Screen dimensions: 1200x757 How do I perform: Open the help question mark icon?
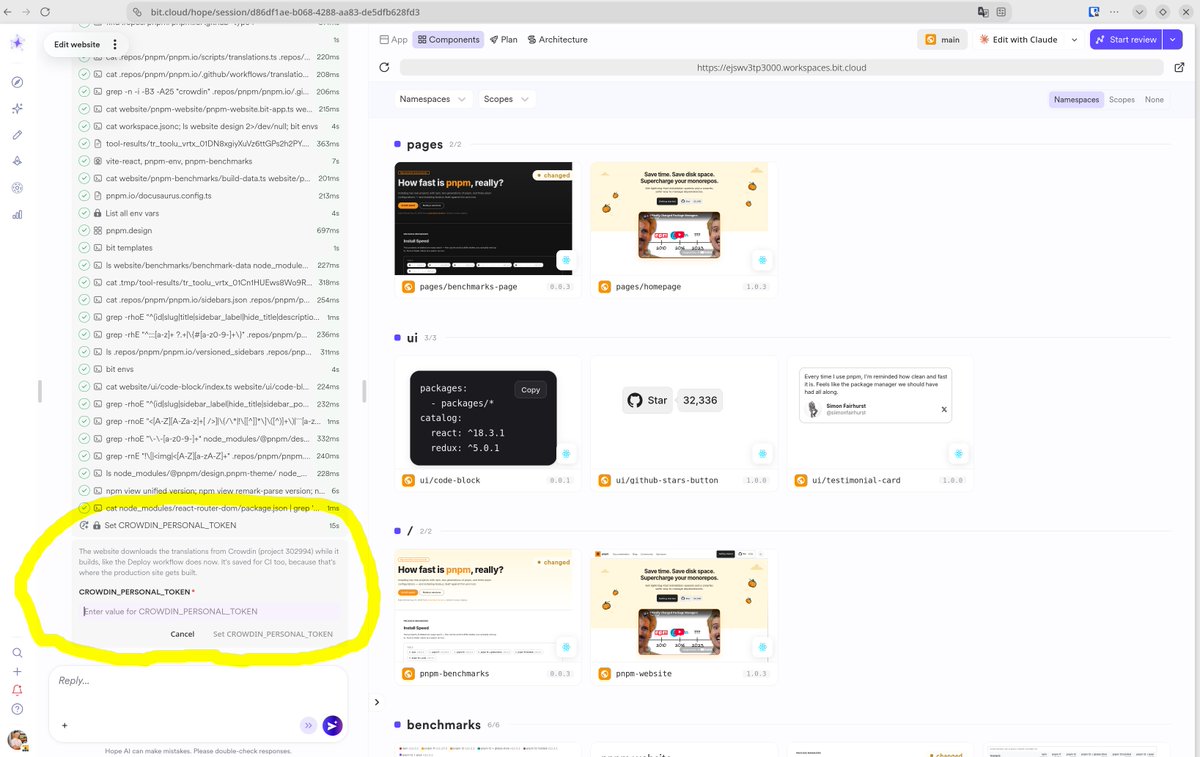coord(17,709)
